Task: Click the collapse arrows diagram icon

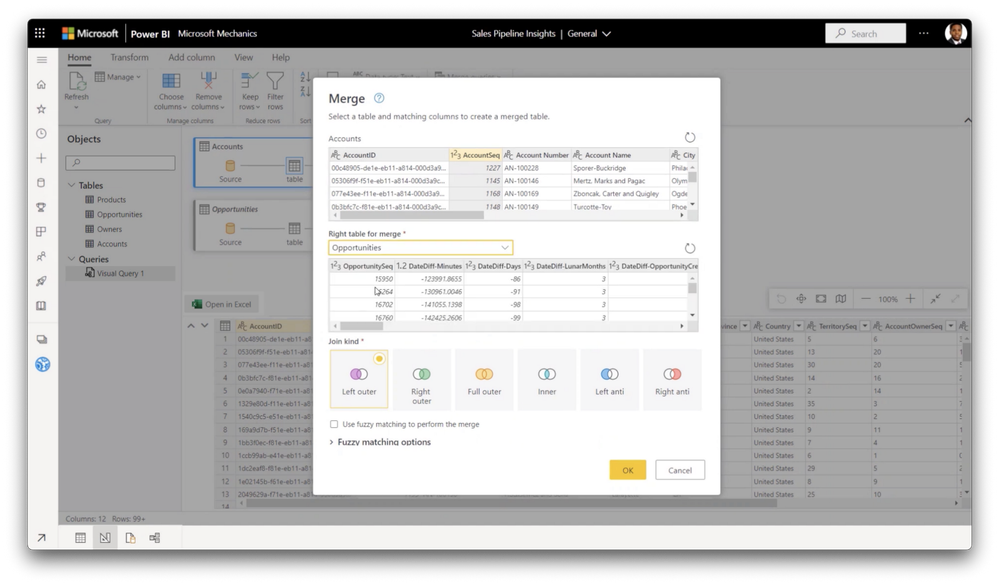Action: (935, 299)
